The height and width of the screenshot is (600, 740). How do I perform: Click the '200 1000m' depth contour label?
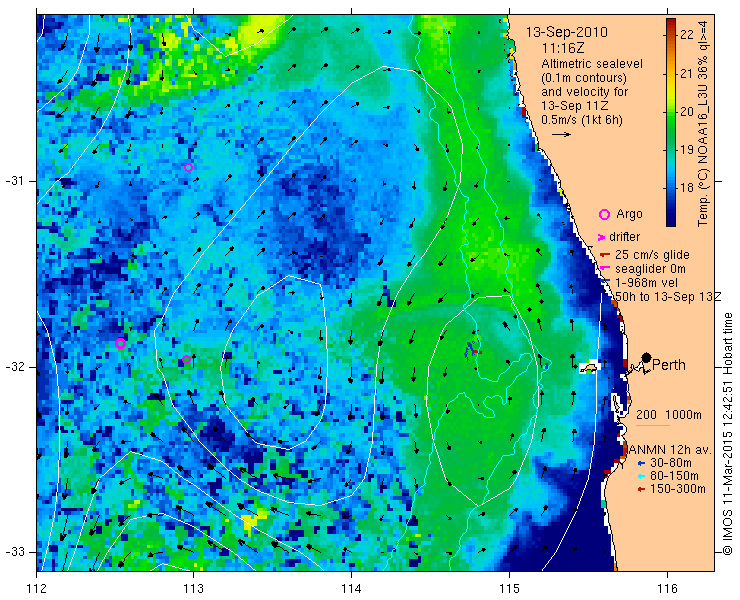click(669, 414)
